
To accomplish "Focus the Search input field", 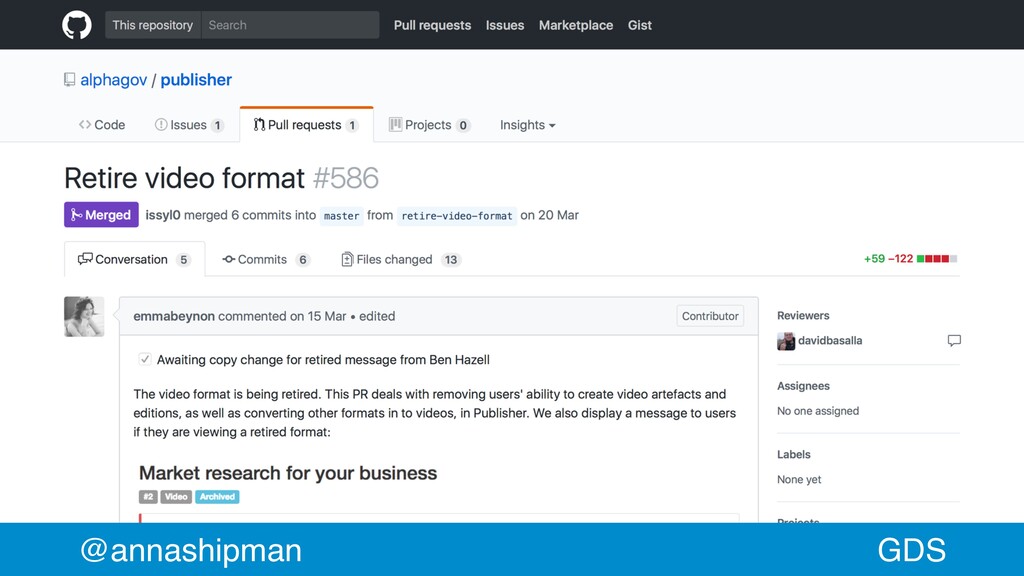I will [291, 25].
